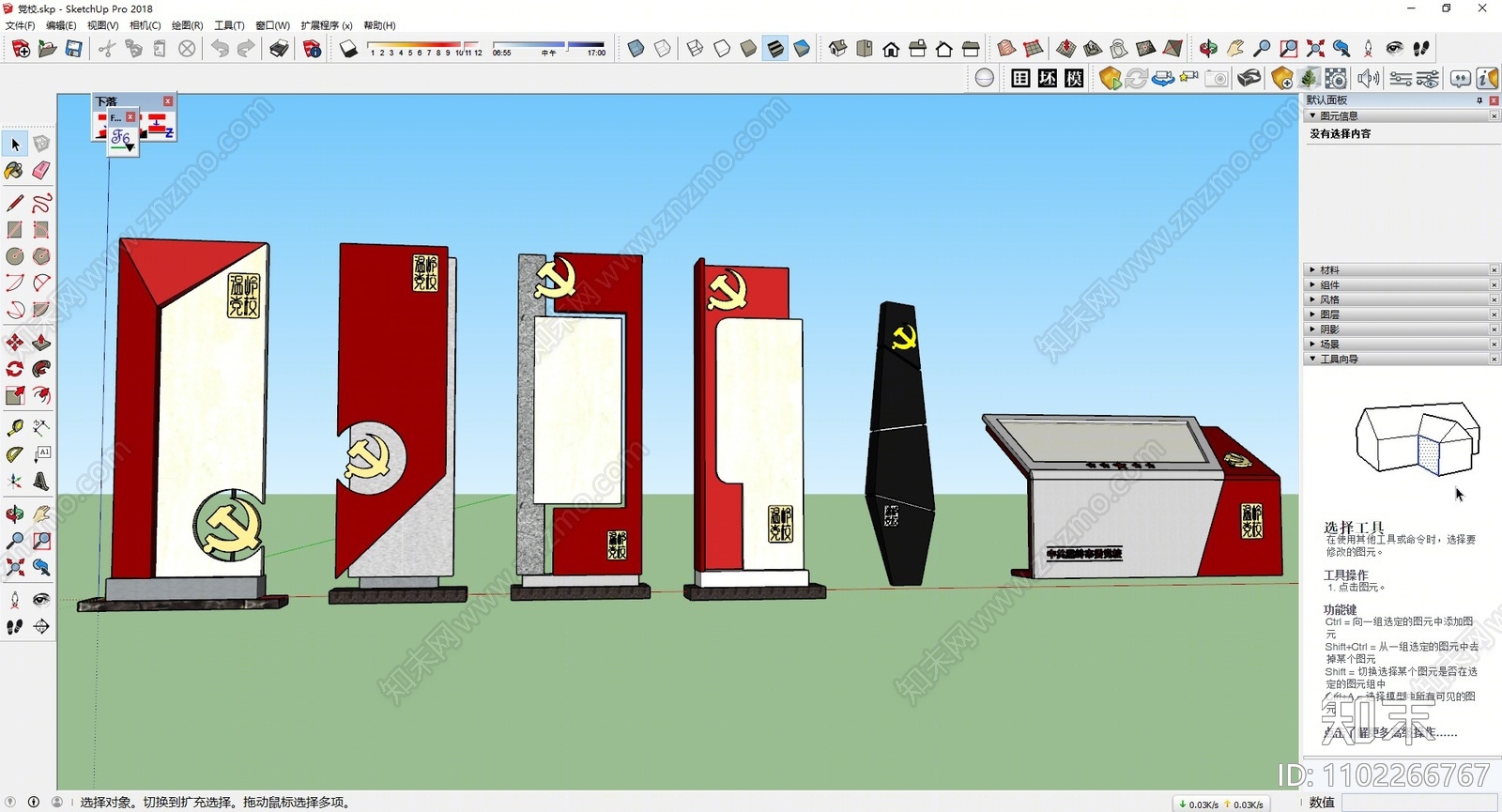Viewport: 1502px width, 812px height.
Task: Pick the Eraser tool in left toolbar
Action: tap(41, 171)
